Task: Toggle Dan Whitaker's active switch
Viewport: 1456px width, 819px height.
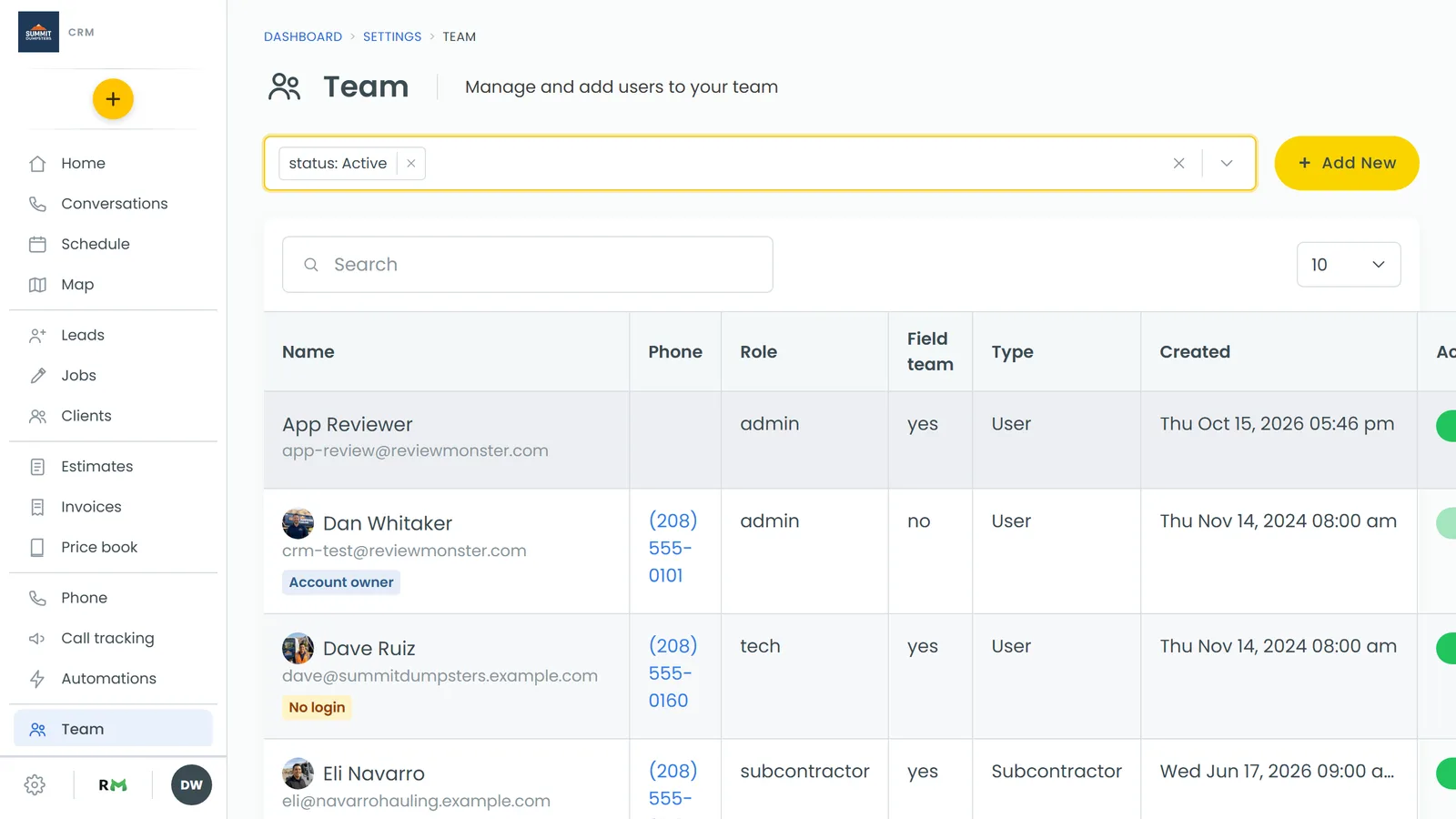Action: 1446,523
